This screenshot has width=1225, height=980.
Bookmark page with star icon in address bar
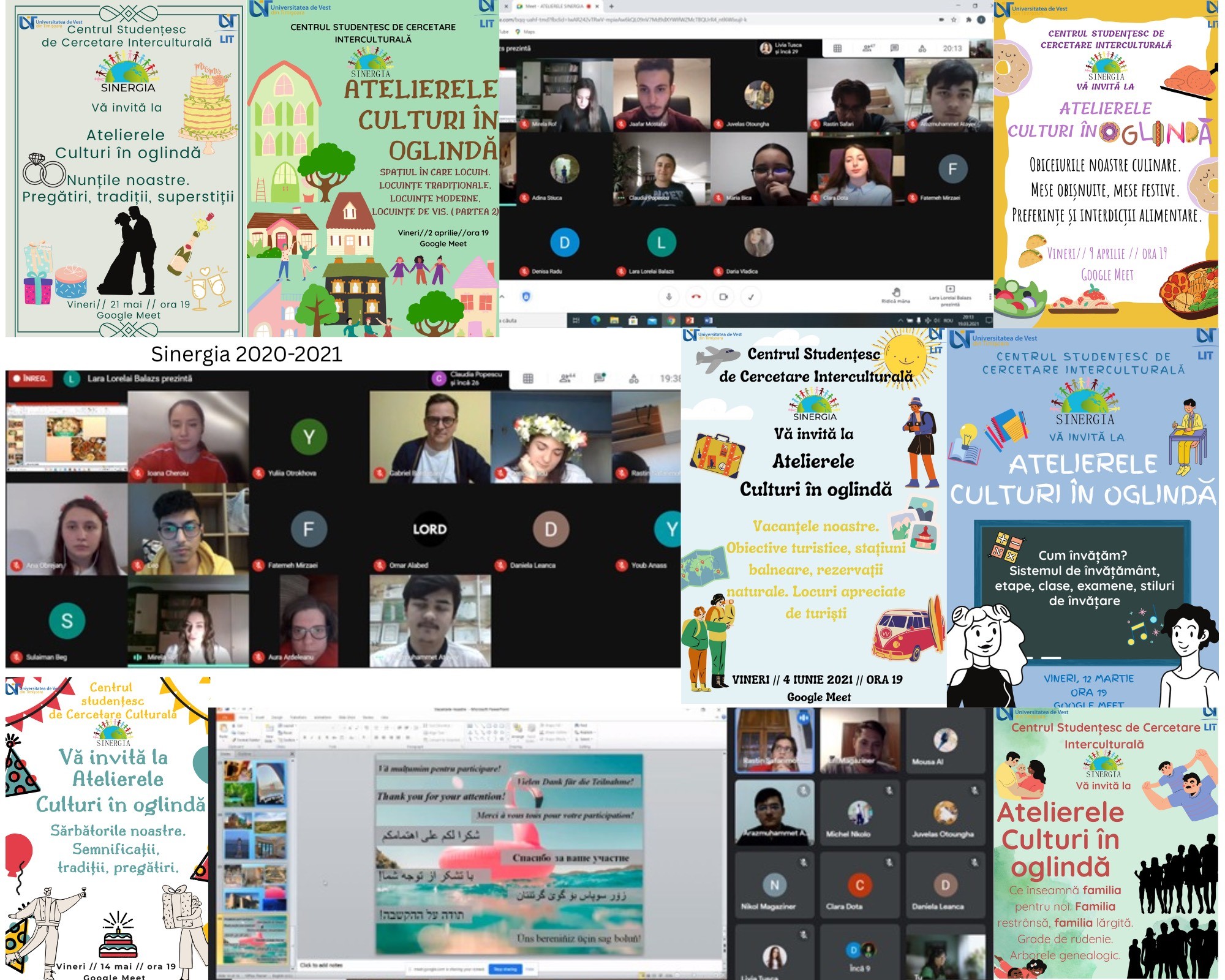[954, 20]
